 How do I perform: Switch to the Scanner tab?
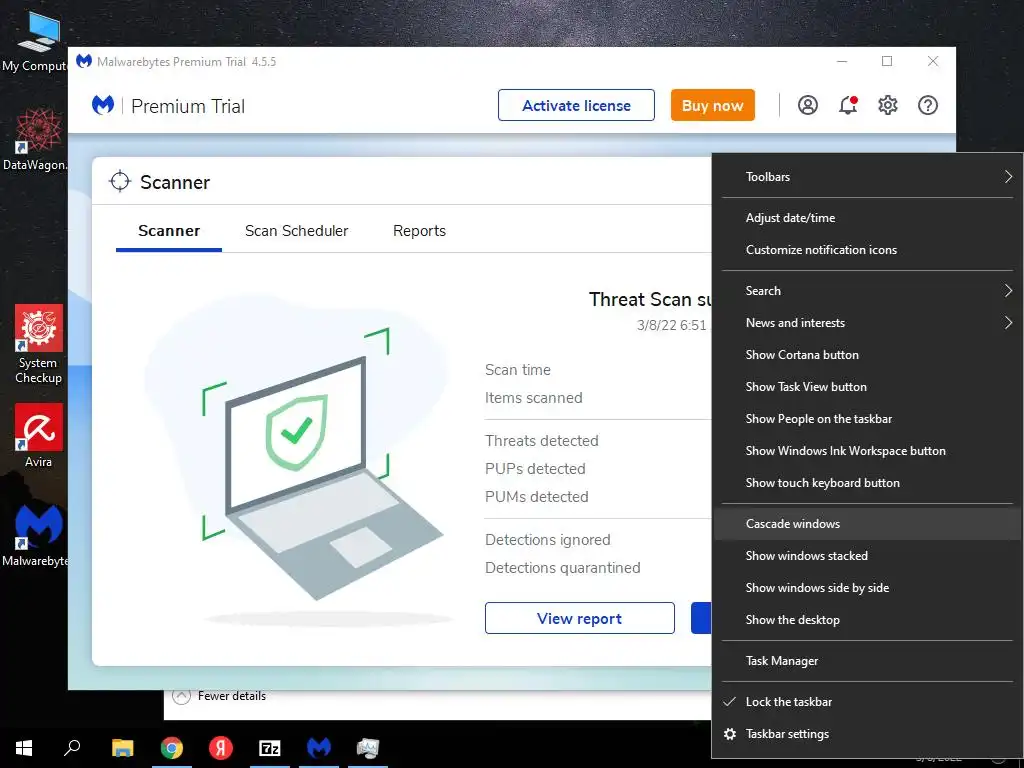(x=169, y=231)
